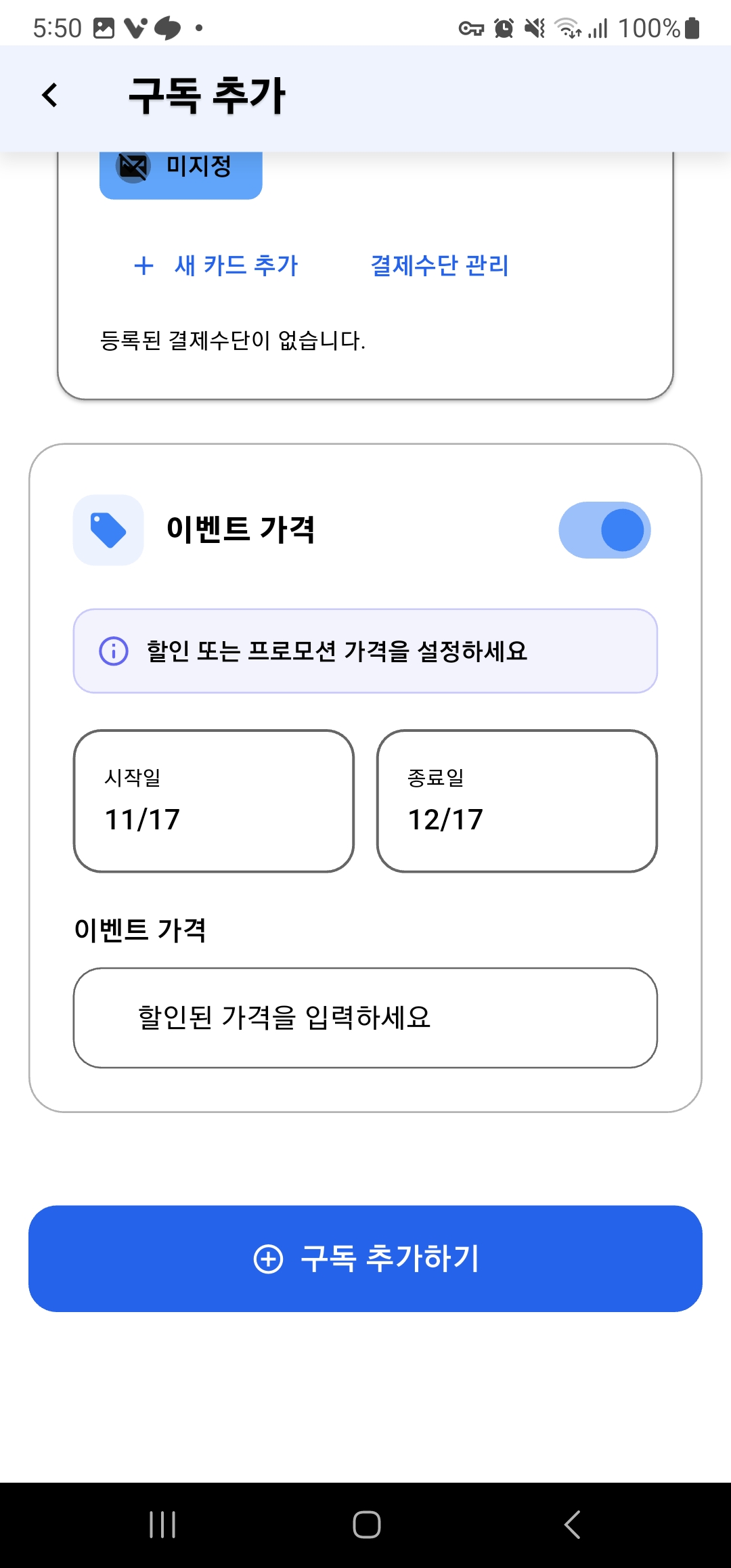This screenshot has width=731, height=1568.
Task: Tap the circled plus on 구독 추가하기
Action: click(x=268, y=1259)
